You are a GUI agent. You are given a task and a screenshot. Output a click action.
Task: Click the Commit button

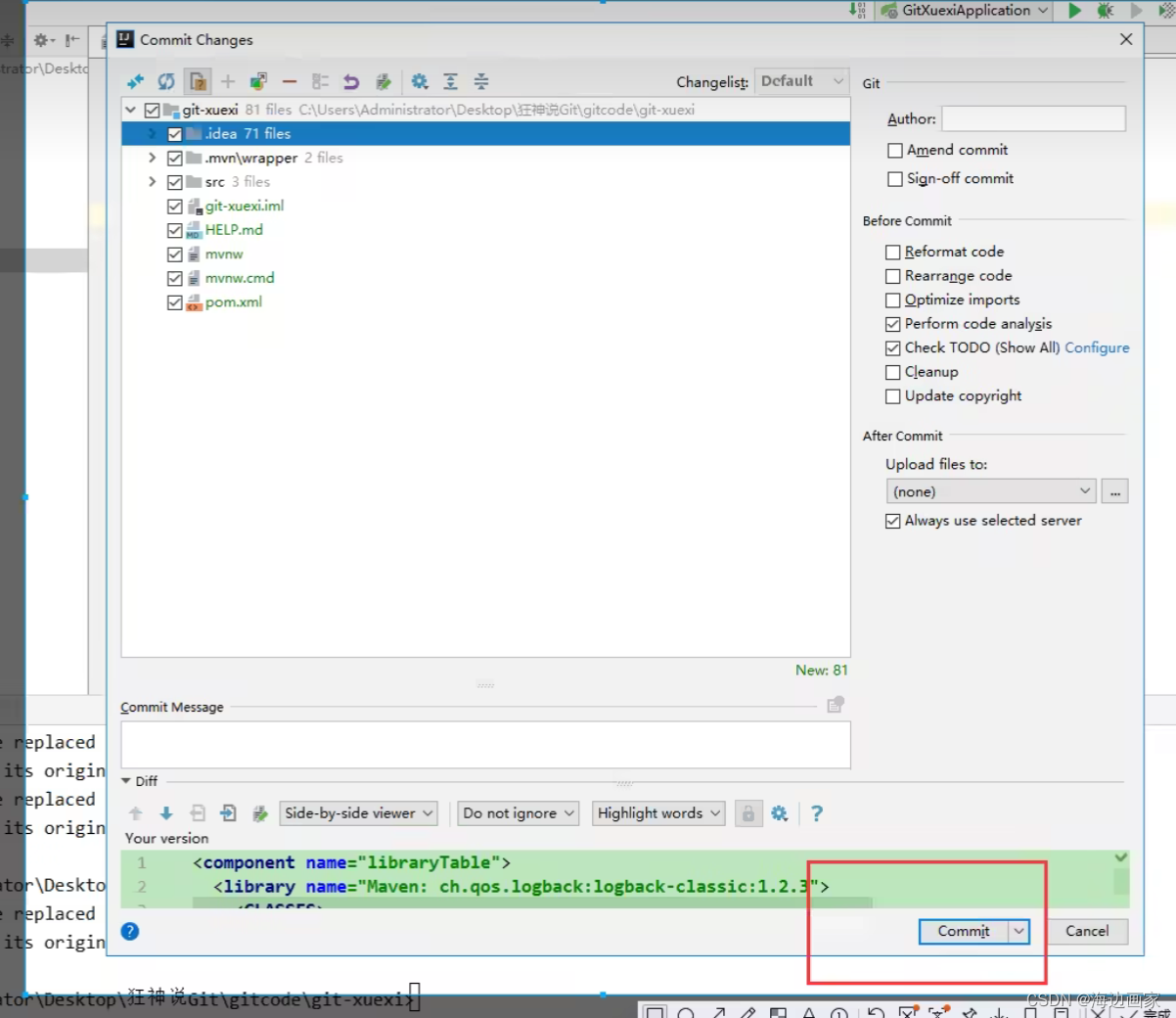pyautogui.click(x=964, y=931)
